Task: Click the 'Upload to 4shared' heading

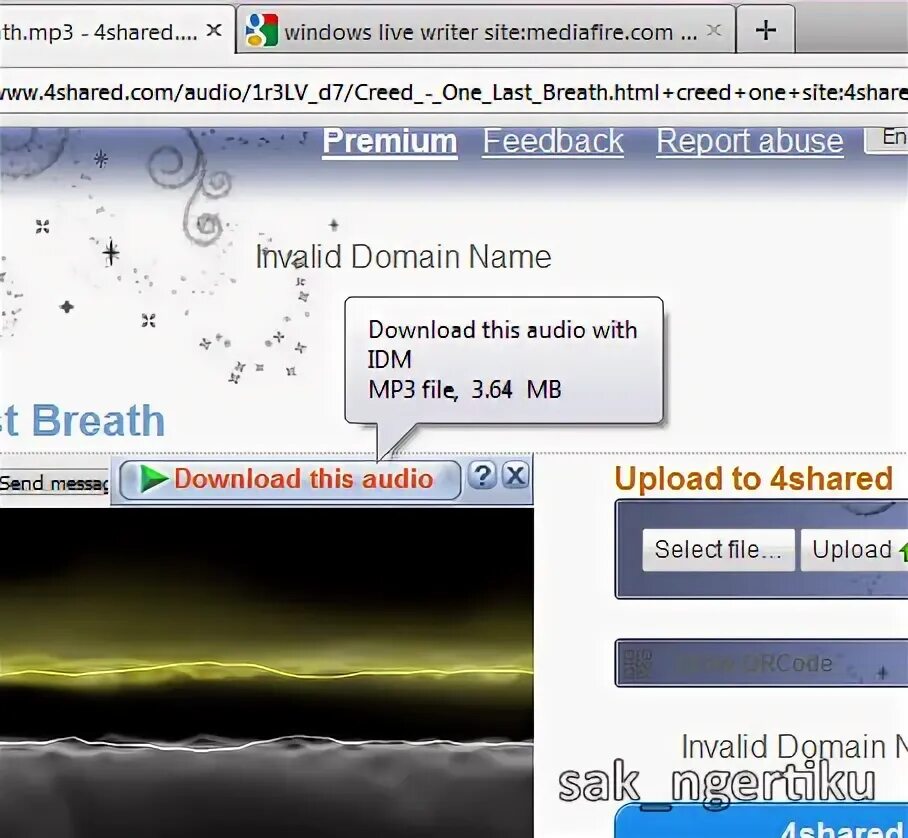Action: [753, 479]
